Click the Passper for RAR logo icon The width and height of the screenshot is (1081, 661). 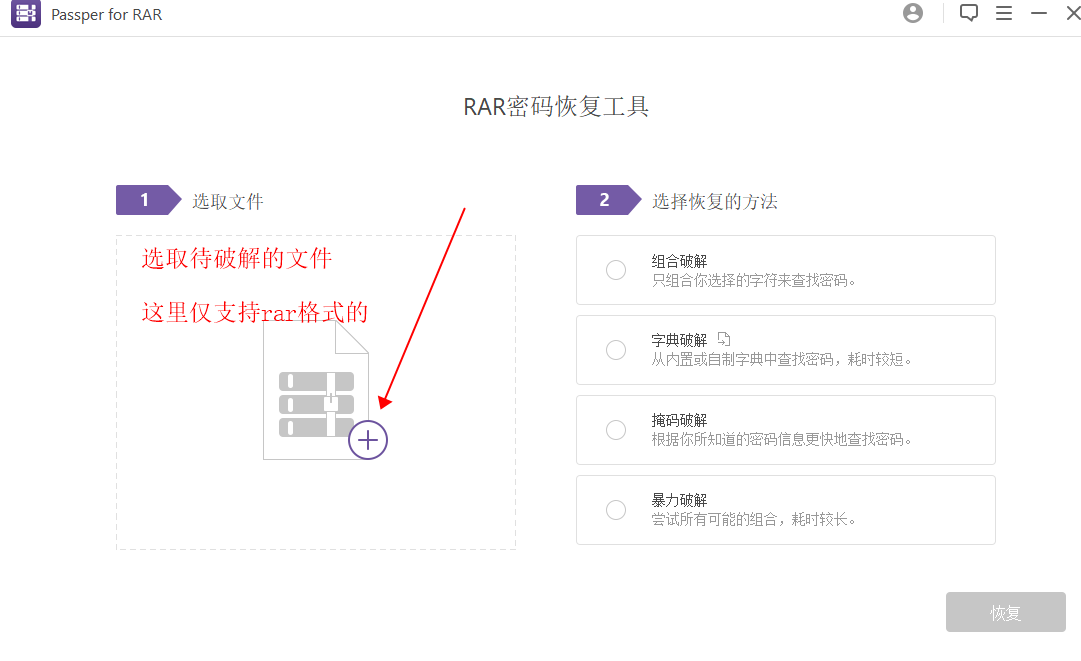(x=26, y=15)
